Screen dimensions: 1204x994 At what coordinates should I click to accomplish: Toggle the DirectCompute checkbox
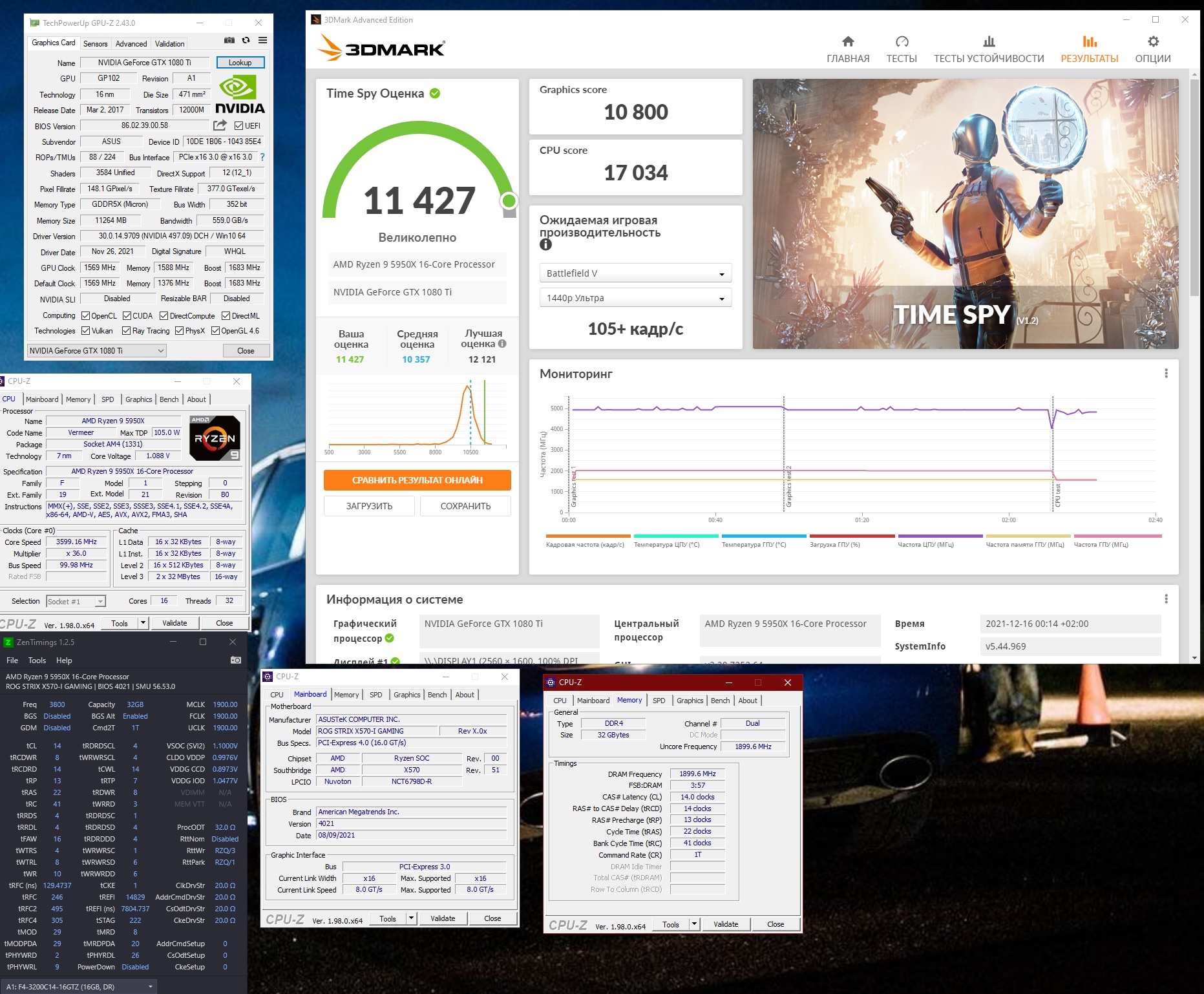pyautogui.click(x=164, y=316)
